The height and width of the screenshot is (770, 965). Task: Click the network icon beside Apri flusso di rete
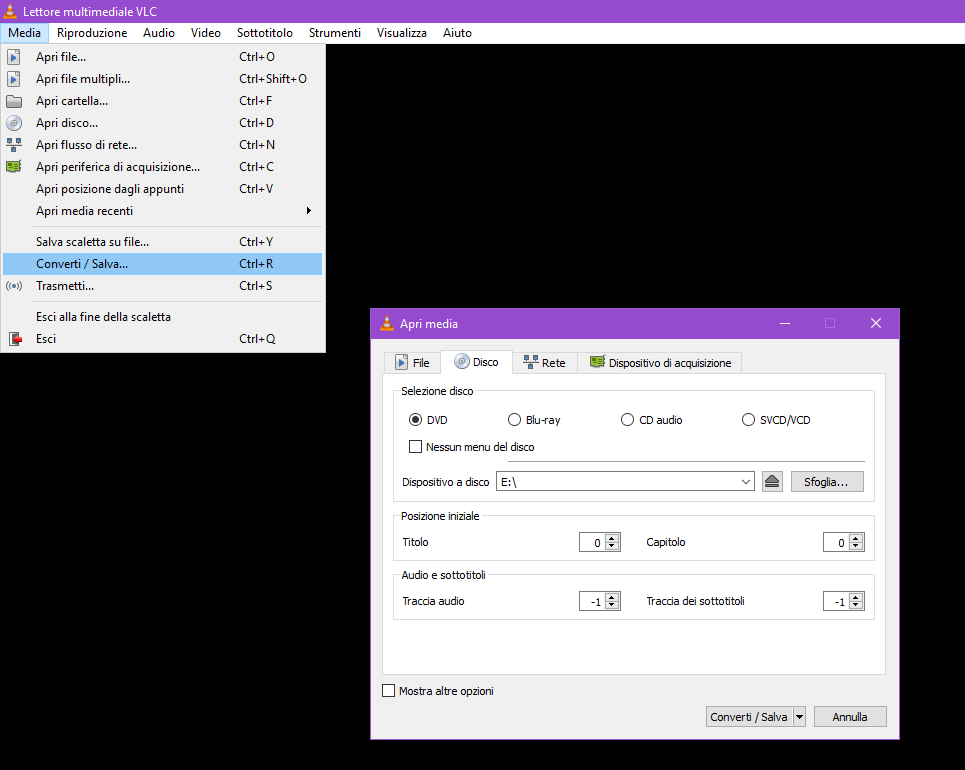click(14, 145)
